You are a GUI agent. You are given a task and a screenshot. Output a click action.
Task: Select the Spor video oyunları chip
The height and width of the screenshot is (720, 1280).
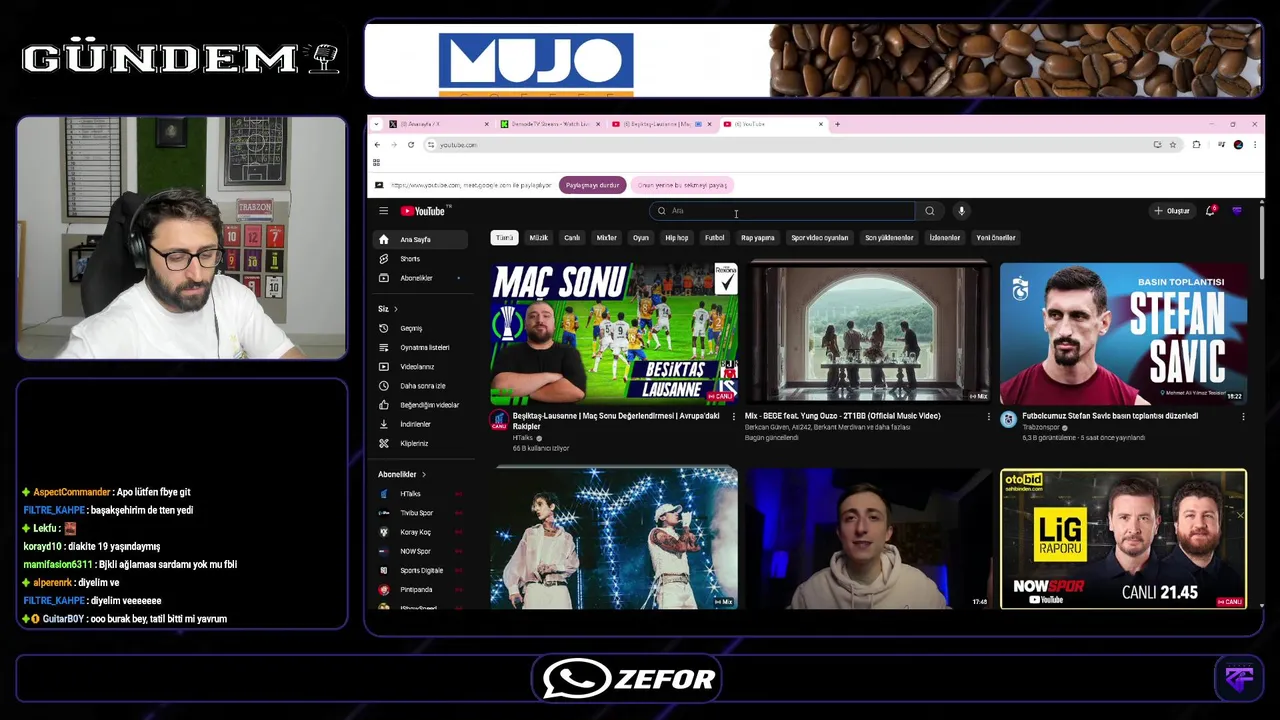click(820, 238)
